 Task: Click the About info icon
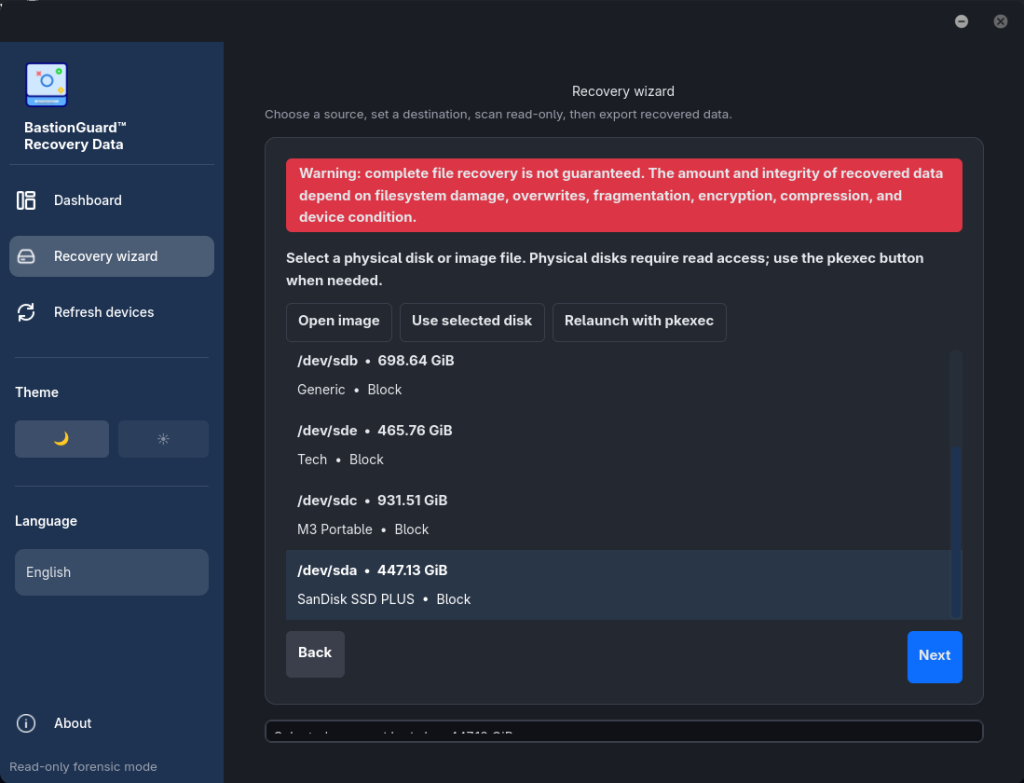26,723
